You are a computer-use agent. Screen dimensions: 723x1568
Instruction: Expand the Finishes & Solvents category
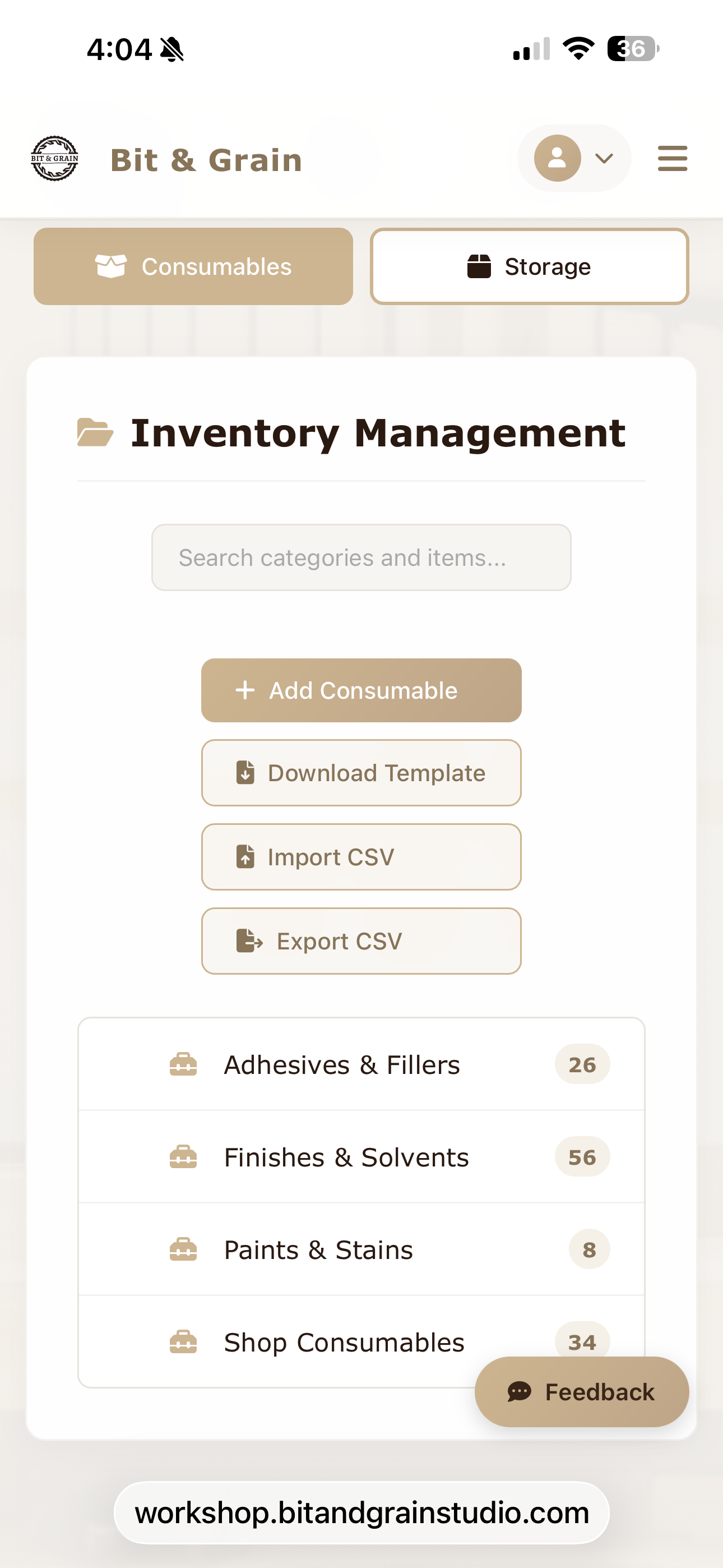346,1157
